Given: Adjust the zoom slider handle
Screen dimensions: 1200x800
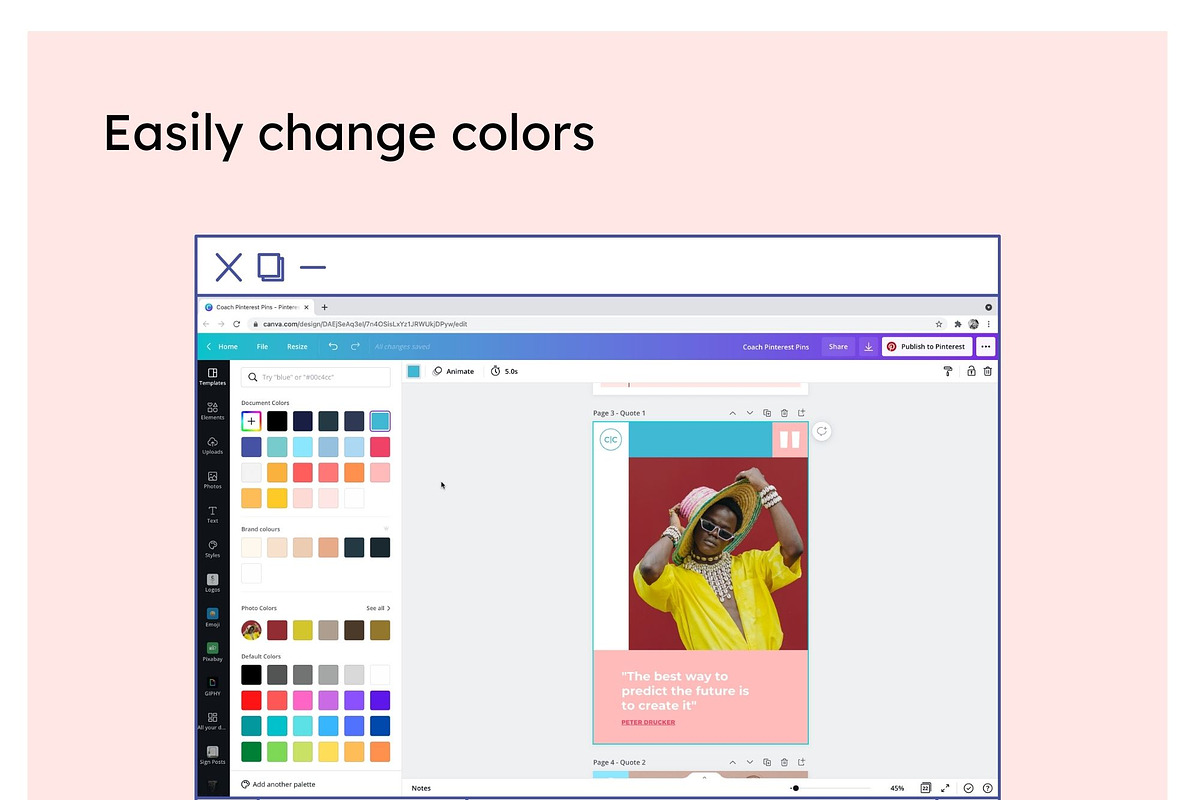Looking at the screenshot, I should 795,788.
